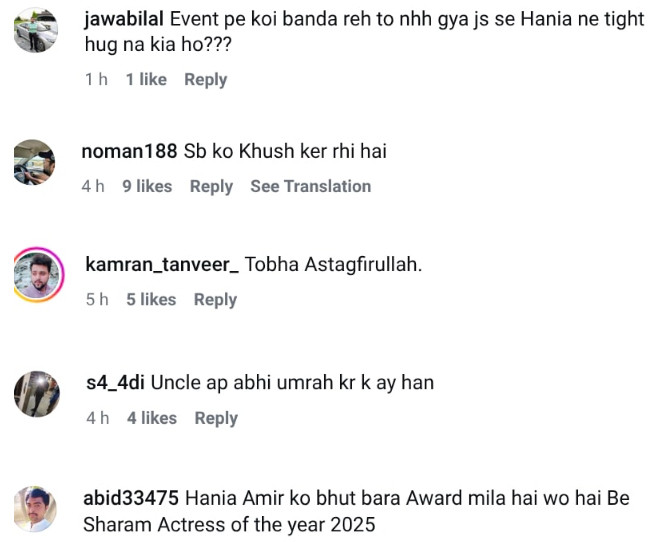This screenshot has width=652, height=542.
Task: Reply to jawabilal's comment
Action: tap(205, 79)
